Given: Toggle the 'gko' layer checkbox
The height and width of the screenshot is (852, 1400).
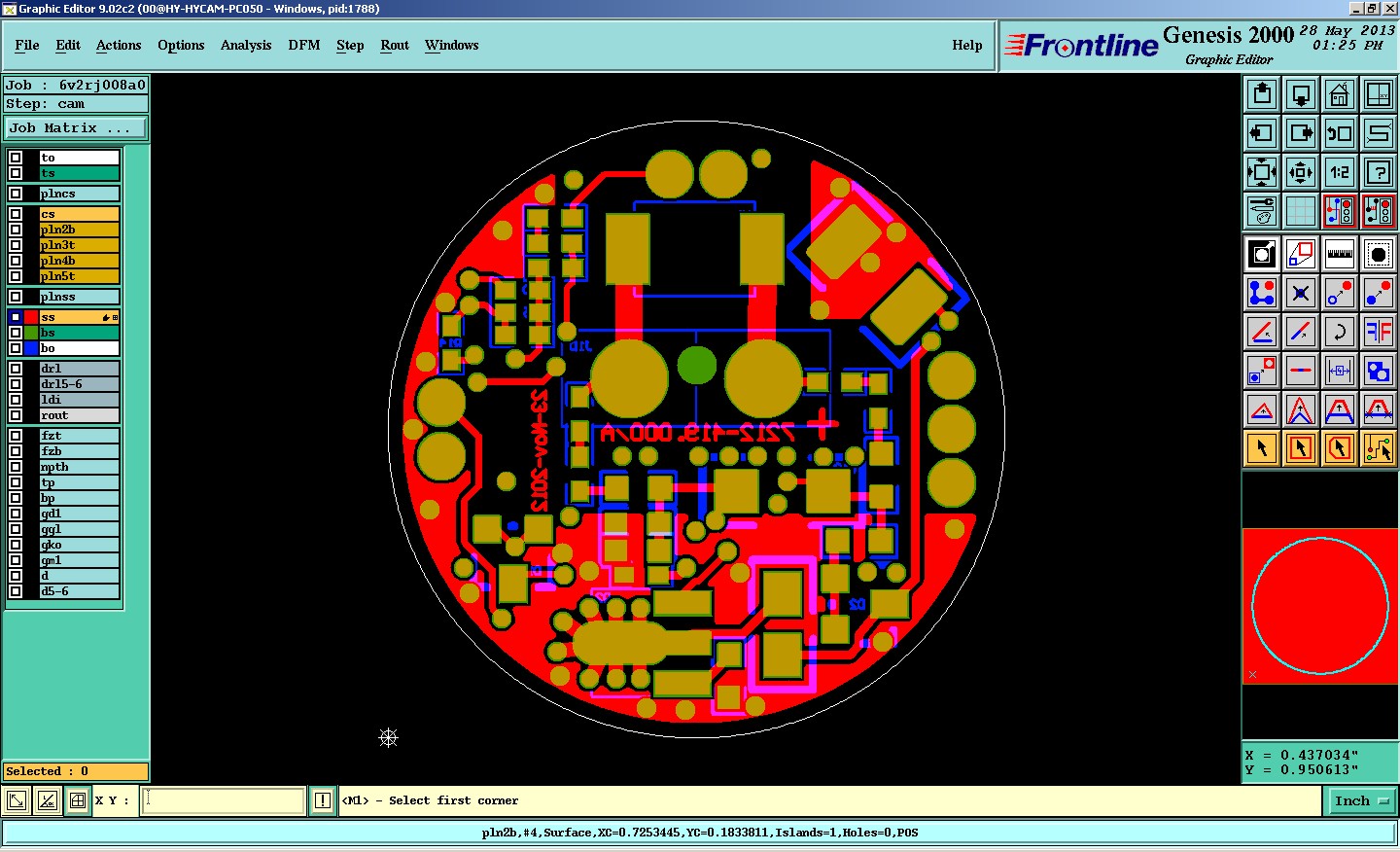Looking at the screenshot, I should tap(16, 545).
